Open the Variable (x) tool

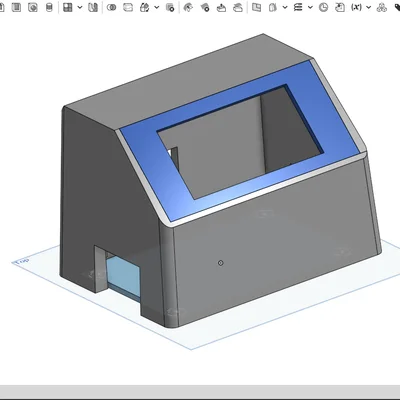click(356, 7)
